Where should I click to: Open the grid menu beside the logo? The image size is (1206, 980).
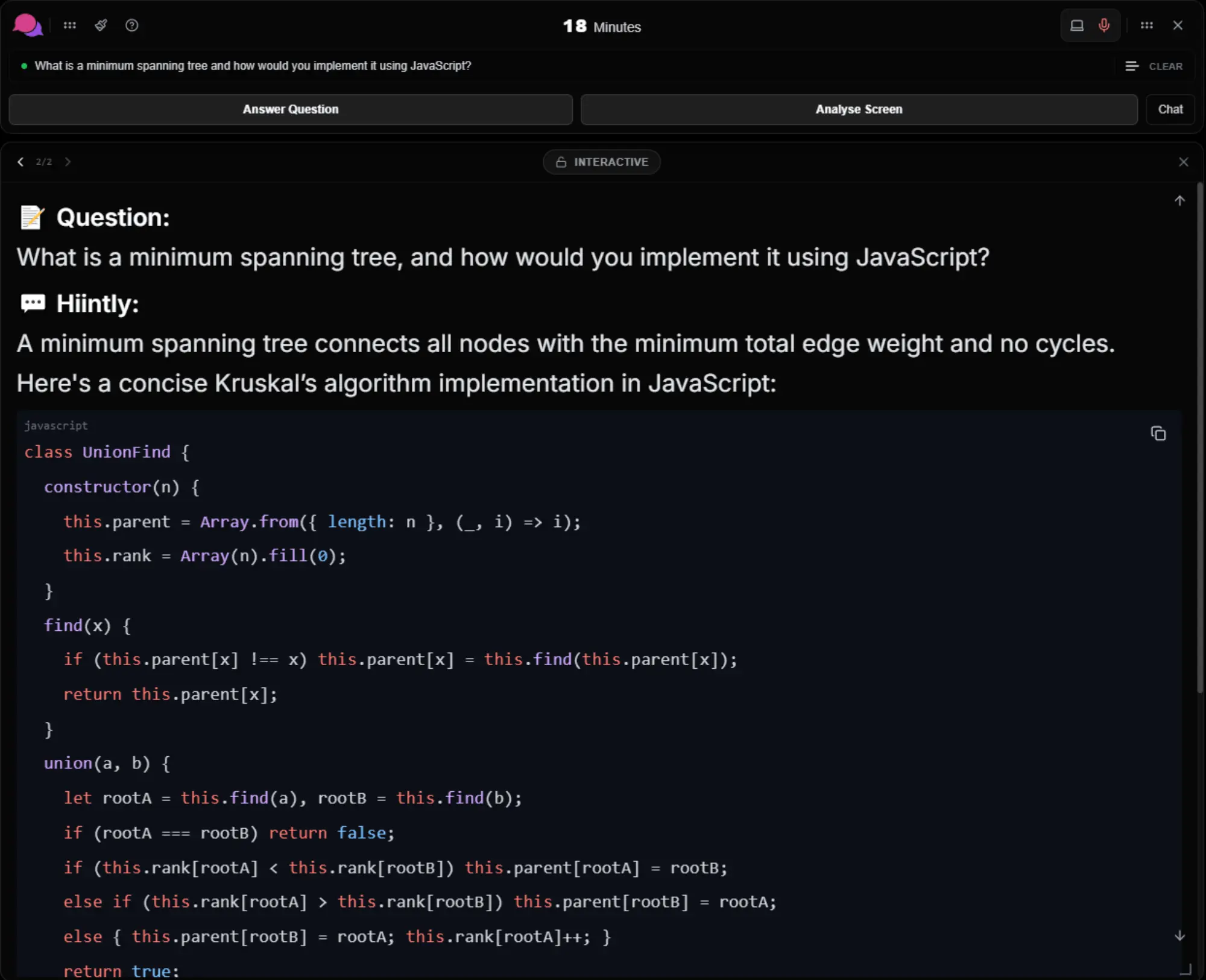70,25
